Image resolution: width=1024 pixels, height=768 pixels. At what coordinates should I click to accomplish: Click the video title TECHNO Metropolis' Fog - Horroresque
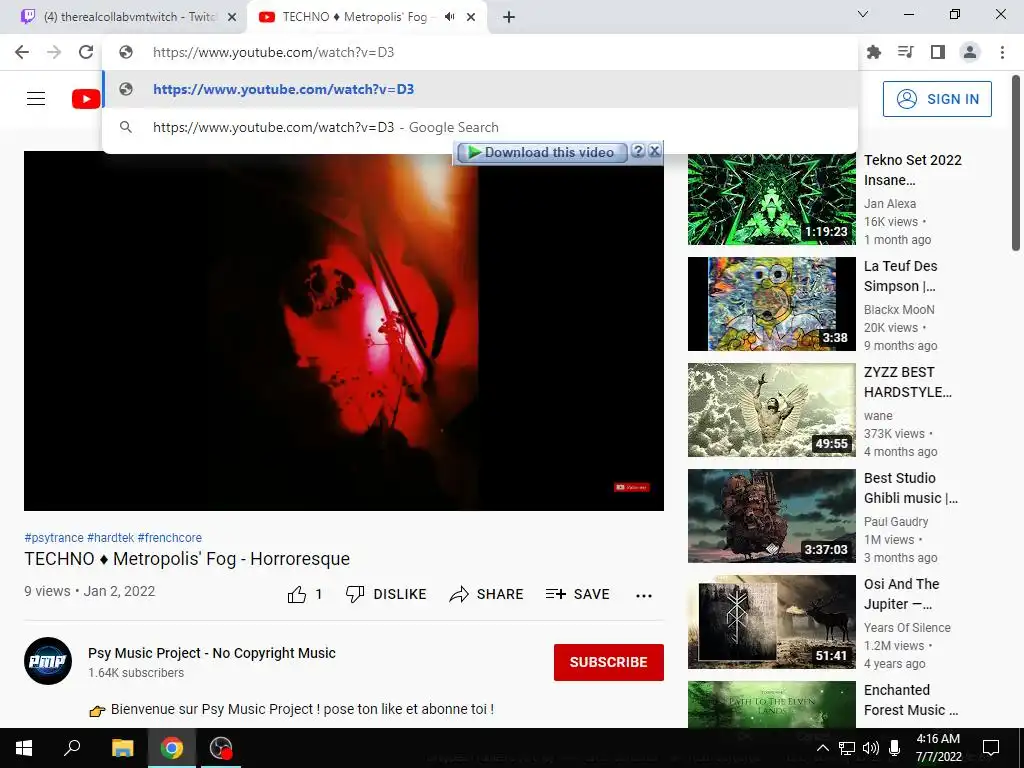187,559
